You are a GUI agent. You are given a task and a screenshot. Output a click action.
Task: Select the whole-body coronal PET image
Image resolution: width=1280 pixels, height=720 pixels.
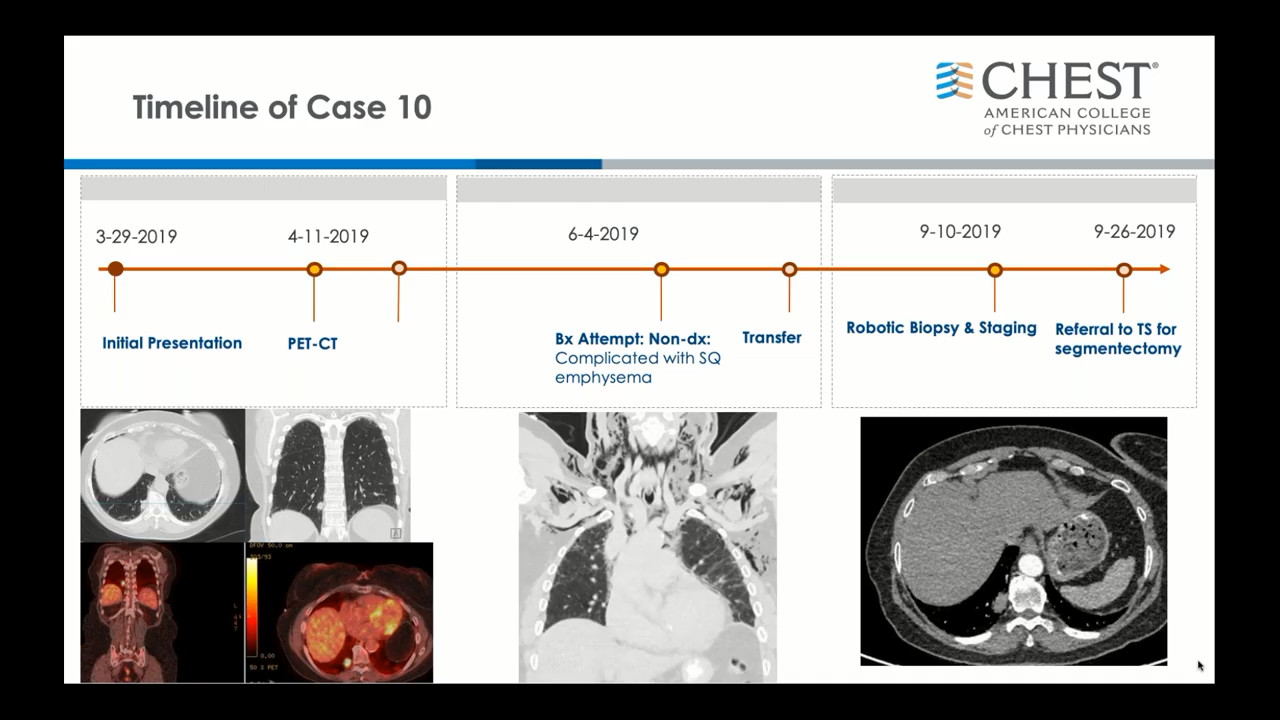[124, 612]
